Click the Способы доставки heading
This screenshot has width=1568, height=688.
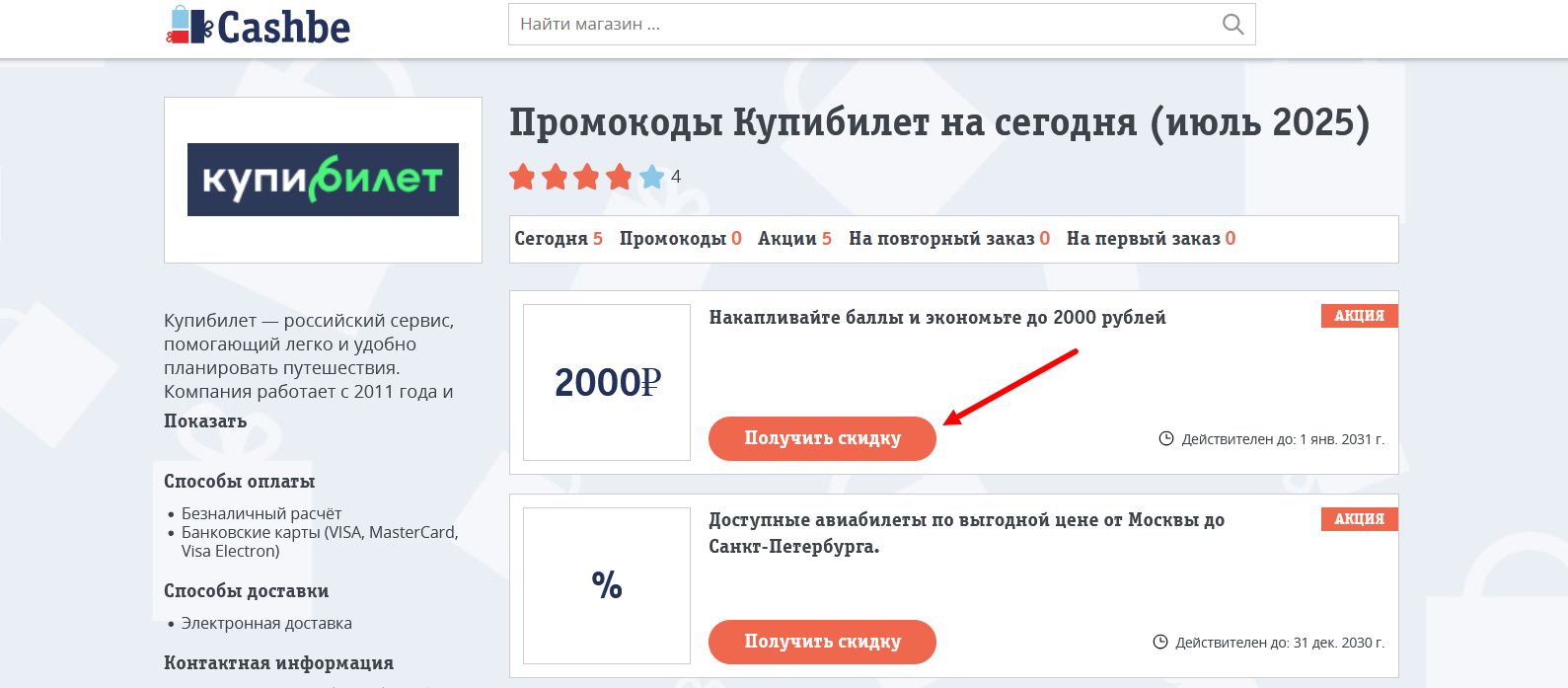point(247,591)
